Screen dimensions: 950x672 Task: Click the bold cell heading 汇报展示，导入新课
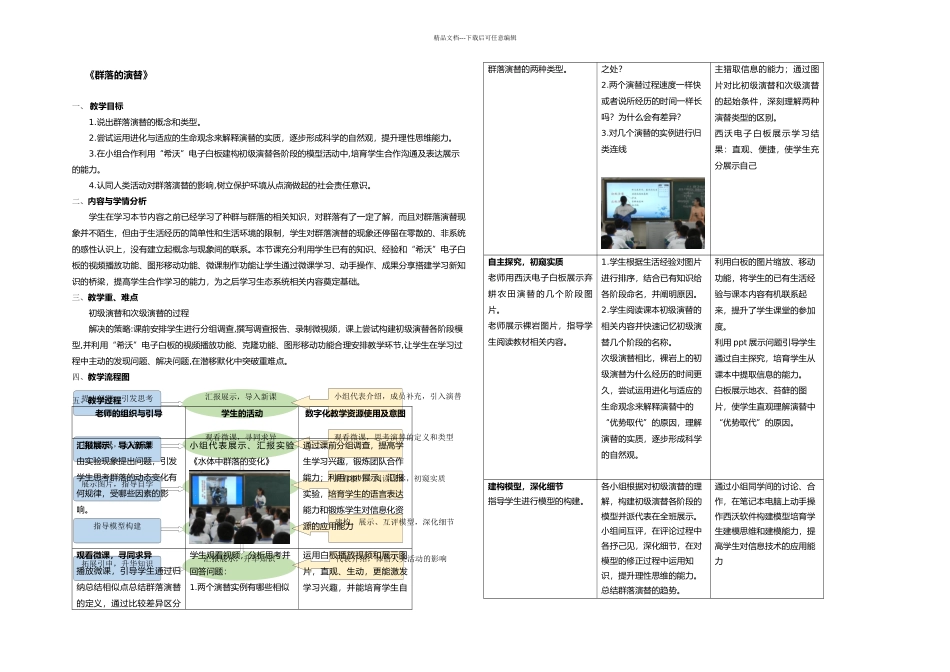115,445
